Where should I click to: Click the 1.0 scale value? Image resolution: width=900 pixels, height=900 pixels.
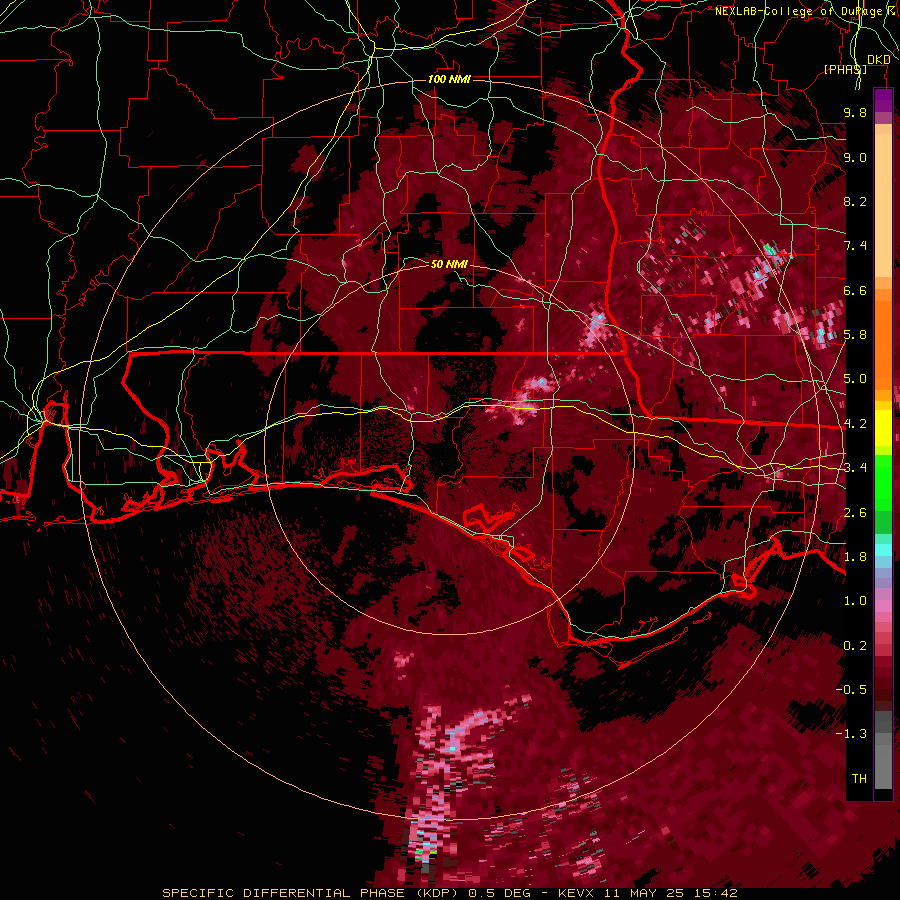(855, 601)
